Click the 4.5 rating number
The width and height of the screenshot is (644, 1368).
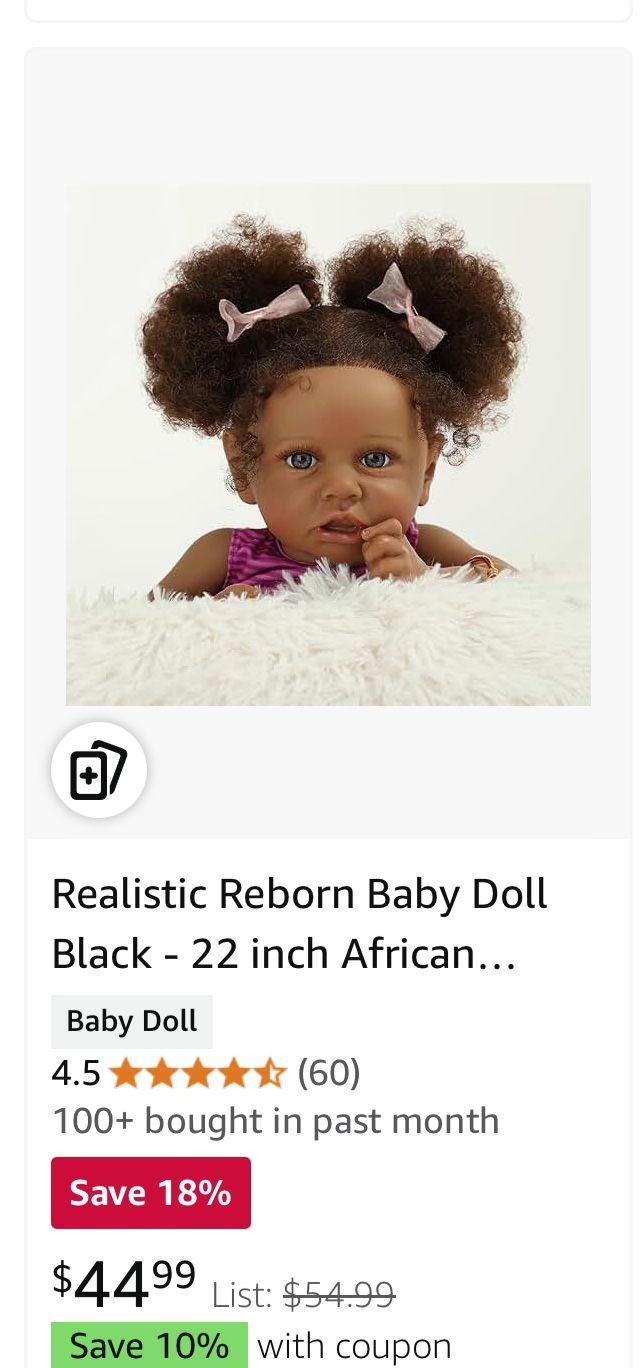click(x=76, y=1073)
